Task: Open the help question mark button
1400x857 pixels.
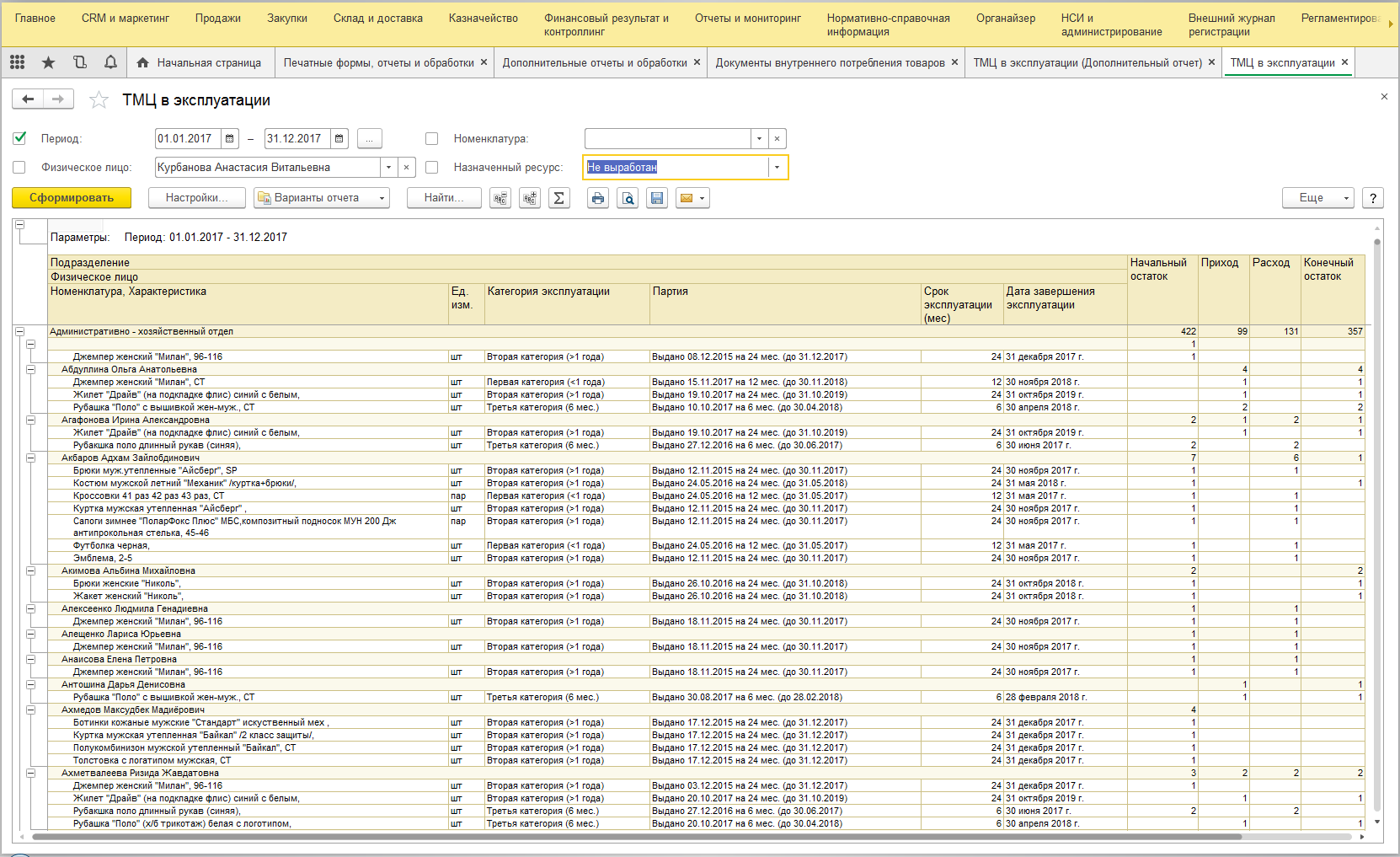Action: pos(1373,198)
